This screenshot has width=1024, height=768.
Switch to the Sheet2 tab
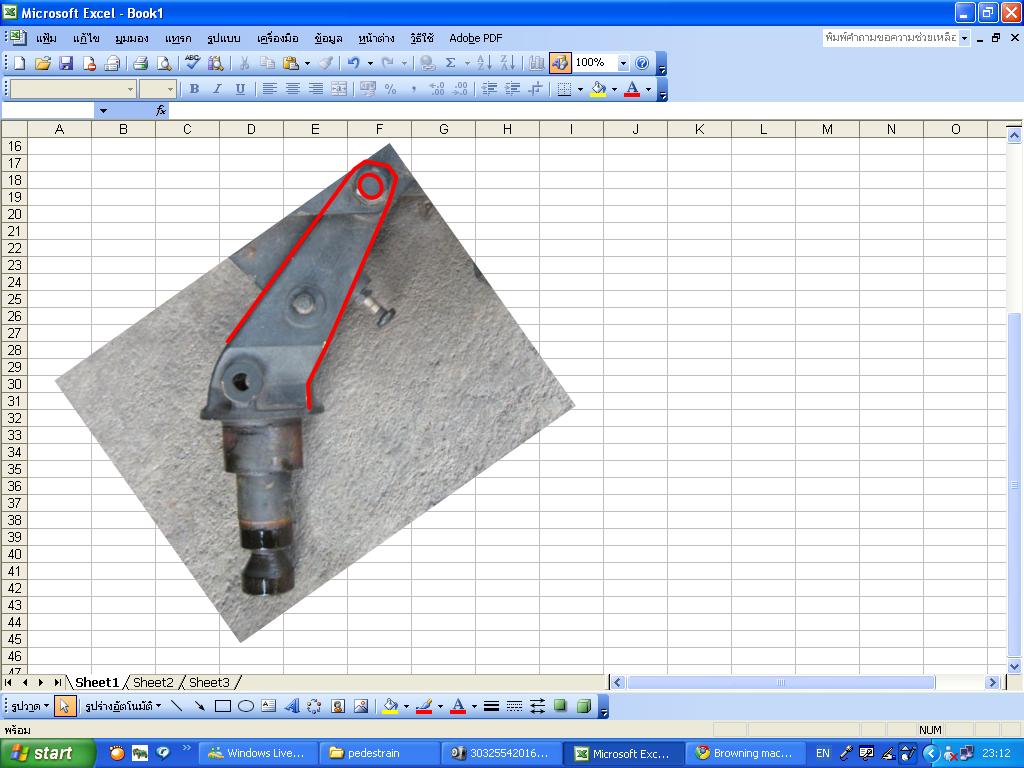153,683
